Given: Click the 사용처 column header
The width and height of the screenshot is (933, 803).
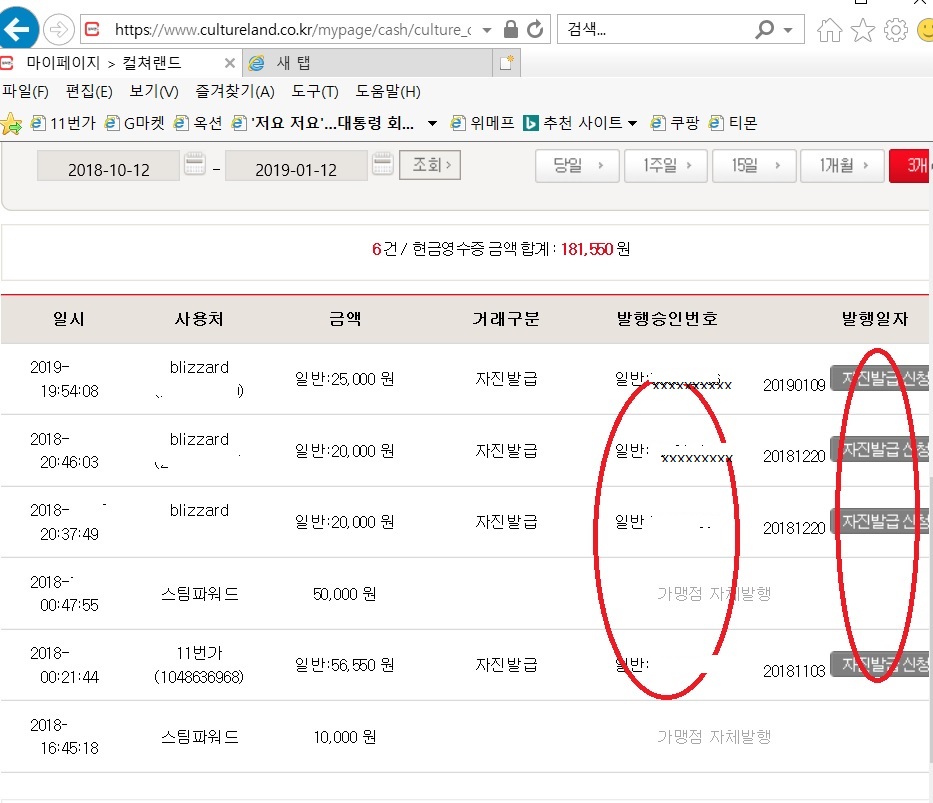Looking at the screenshot, I should [x=199, y=319].
